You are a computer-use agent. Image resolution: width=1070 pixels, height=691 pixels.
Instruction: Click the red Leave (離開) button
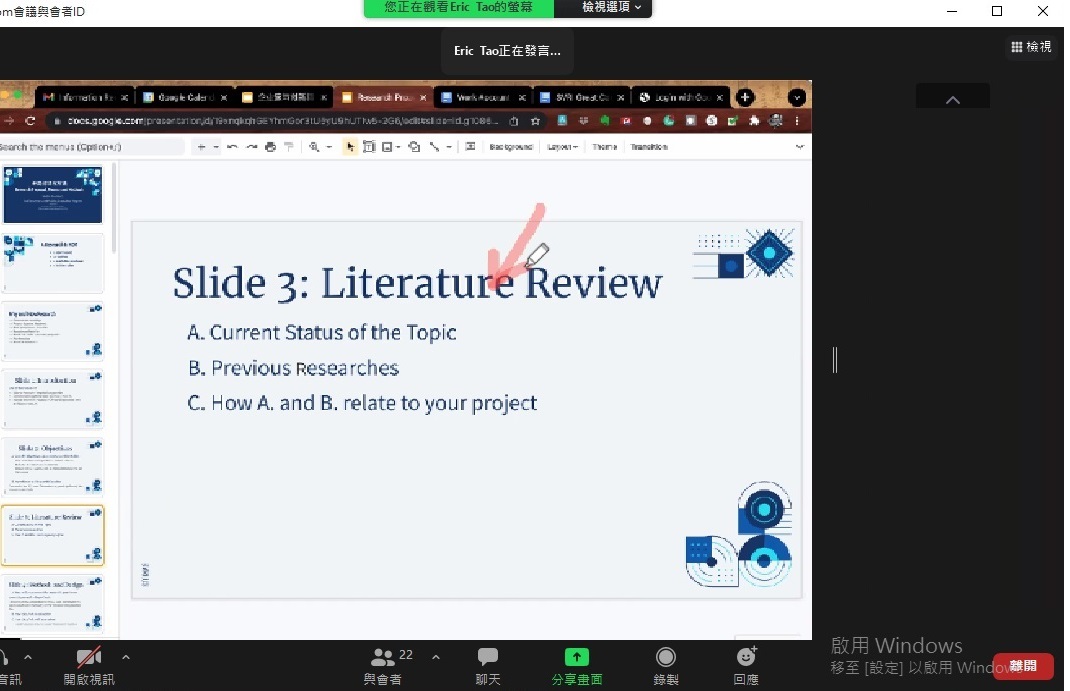1022,666
